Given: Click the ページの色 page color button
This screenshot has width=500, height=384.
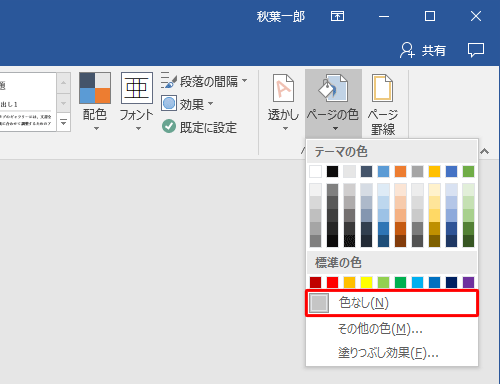Looking at the screenshot, I should pos(333,103).
